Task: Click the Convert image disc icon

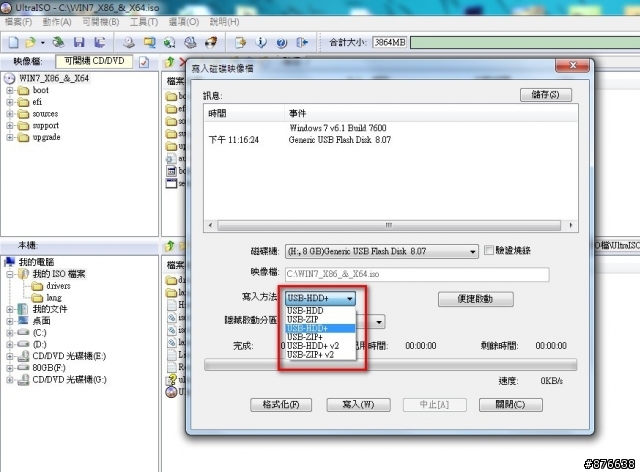Action: [x=169, y=42]
